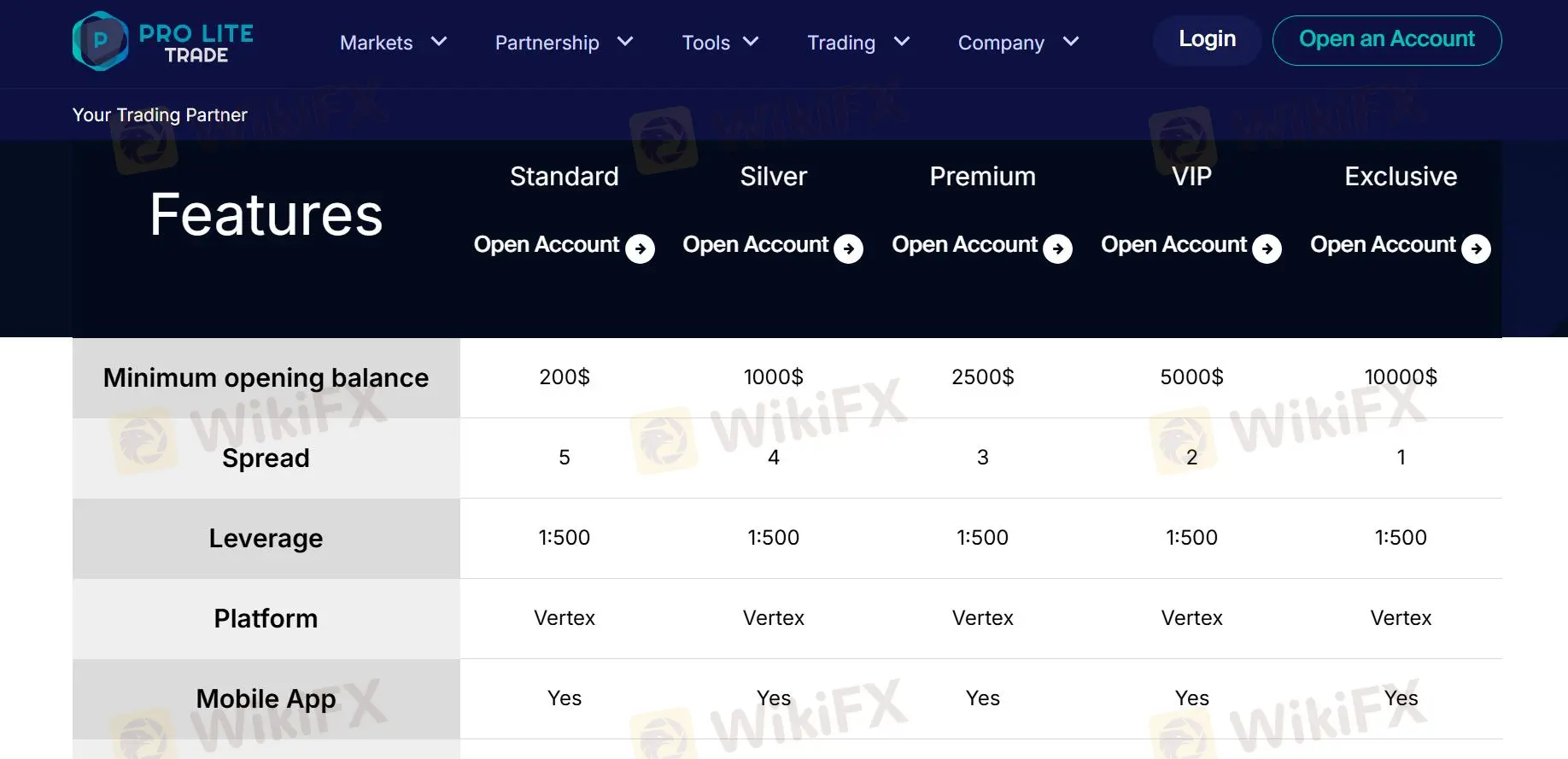
Task: Open Account link for Standard plan
Action: click(547, 245)
